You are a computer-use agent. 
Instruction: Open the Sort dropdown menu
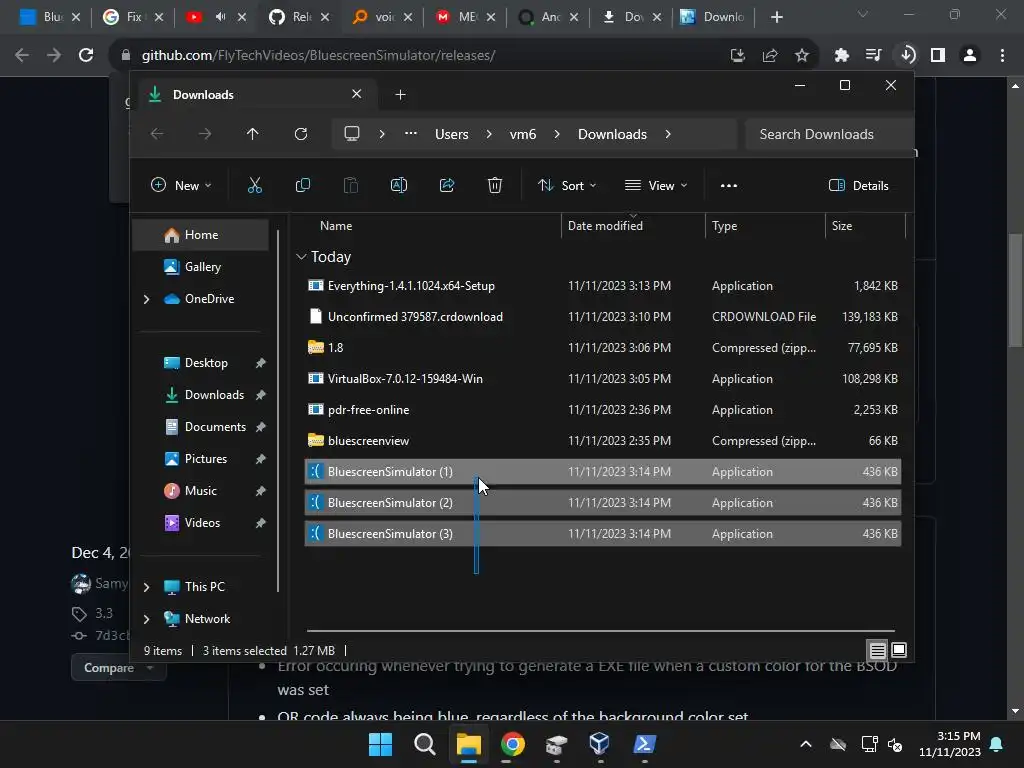[566, 185]
